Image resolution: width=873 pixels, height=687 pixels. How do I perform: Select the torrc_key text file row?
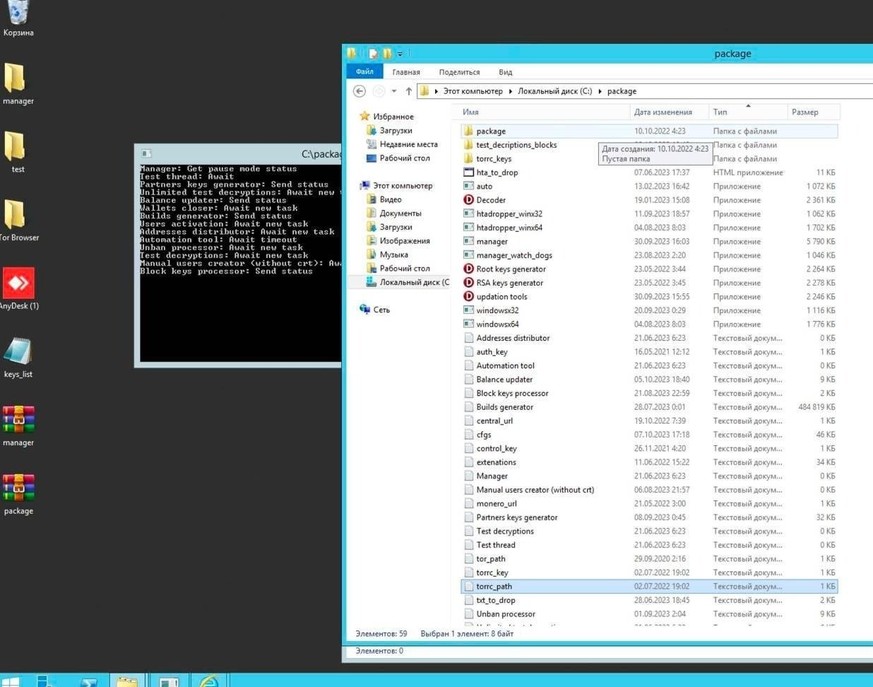[x=492, y=573]
